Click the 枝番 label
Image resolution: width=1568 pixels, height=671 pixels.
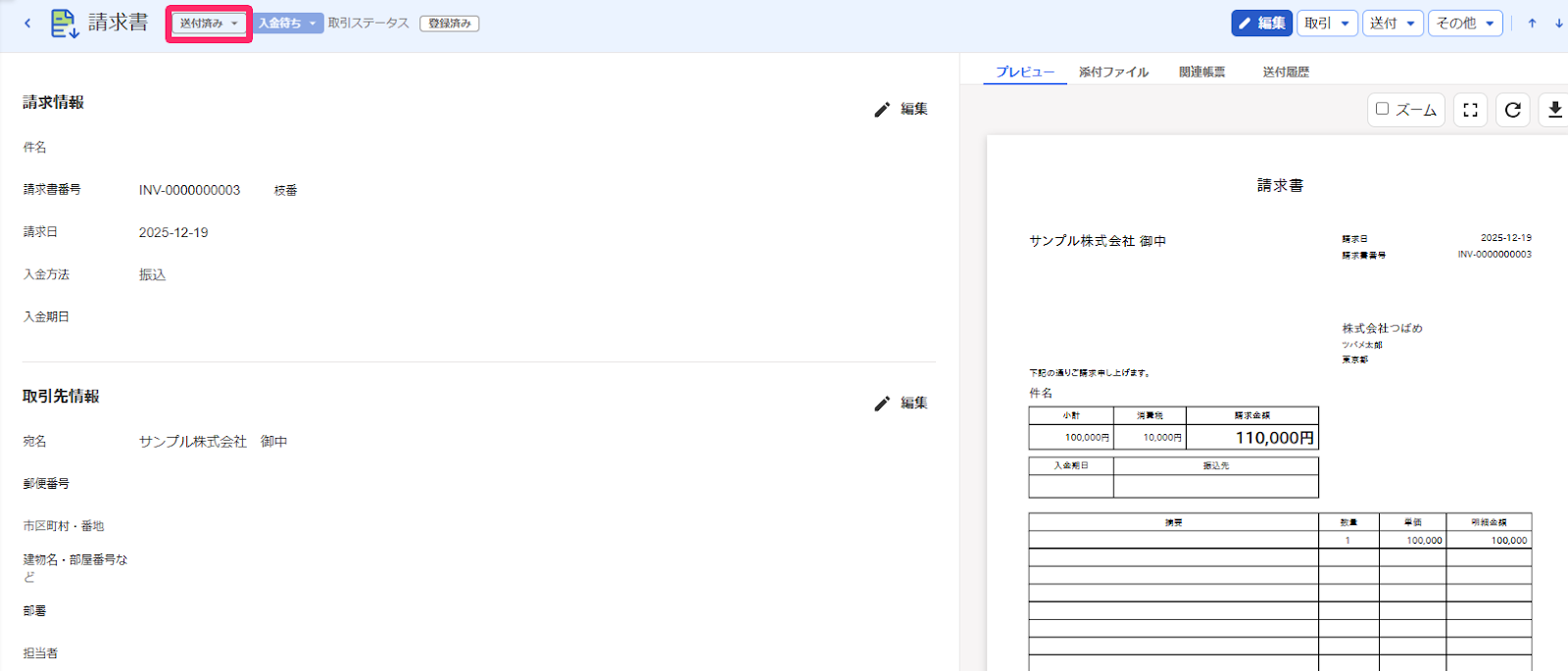(x=285, y=191)
